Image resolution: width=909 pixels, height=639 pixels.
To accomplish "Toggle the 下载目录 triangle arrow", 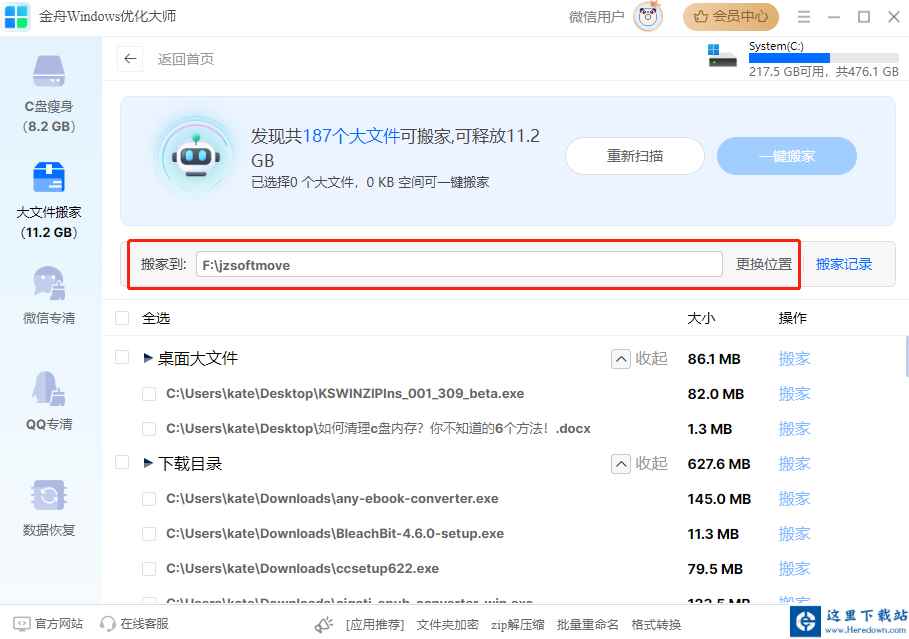I will [148, 463].
